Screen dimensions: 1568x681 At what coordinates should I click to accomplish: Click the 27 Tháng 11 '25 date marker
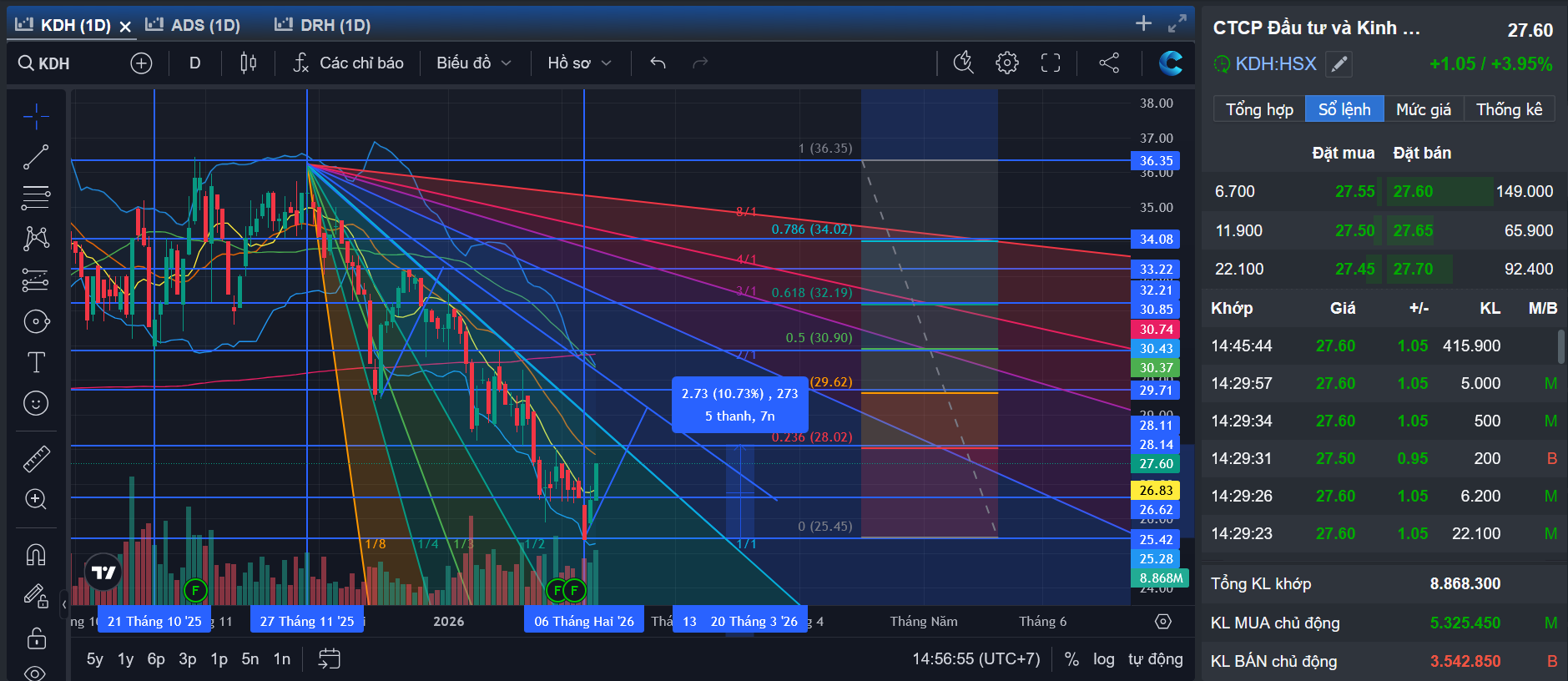307,621
